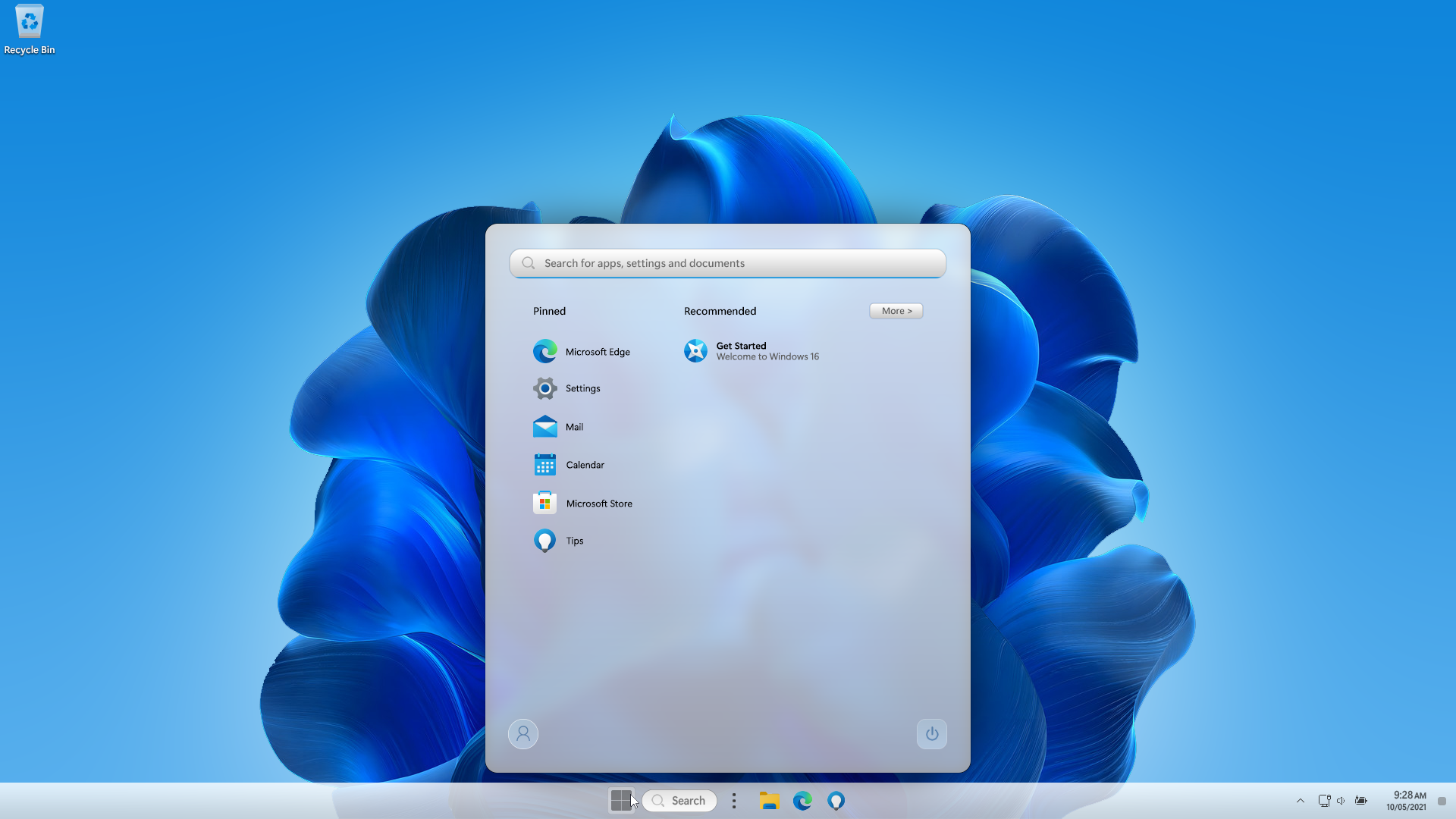
Task: Open the taskbar Search box
Action: pyautogui.click(x=679, y=801)
